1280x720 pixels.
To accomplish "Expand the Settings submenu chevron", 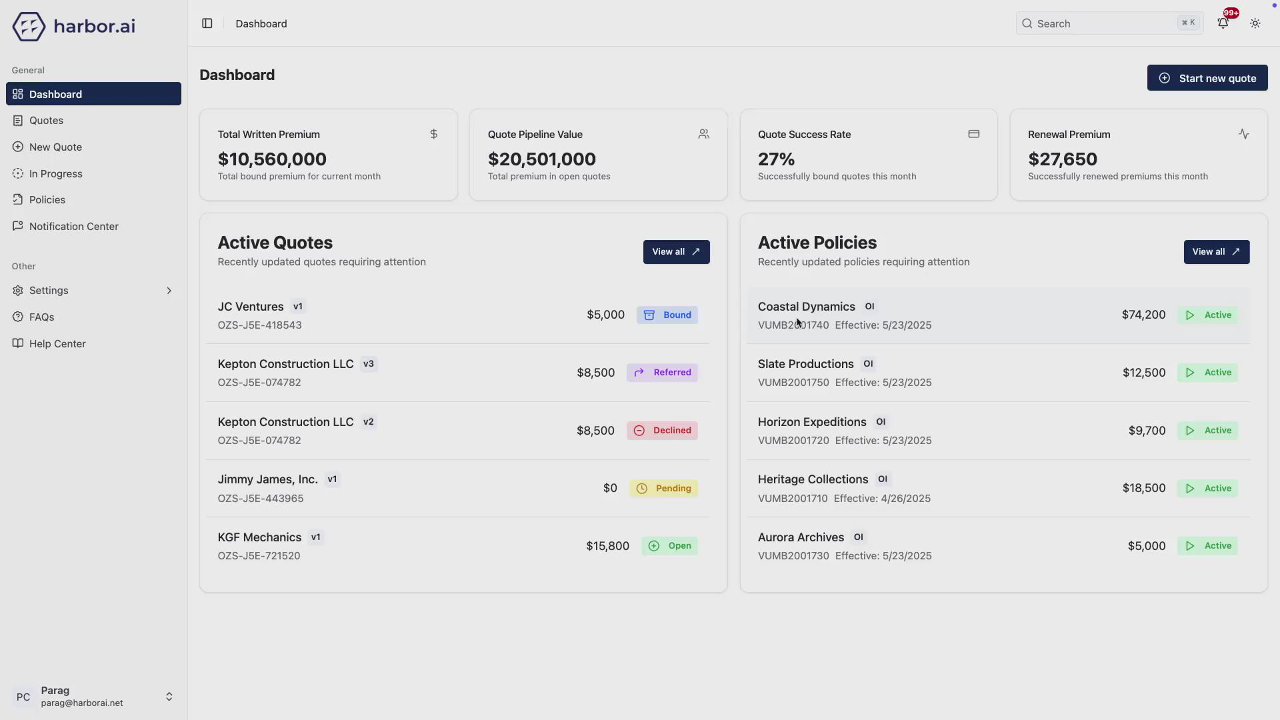I will [168, 290].
